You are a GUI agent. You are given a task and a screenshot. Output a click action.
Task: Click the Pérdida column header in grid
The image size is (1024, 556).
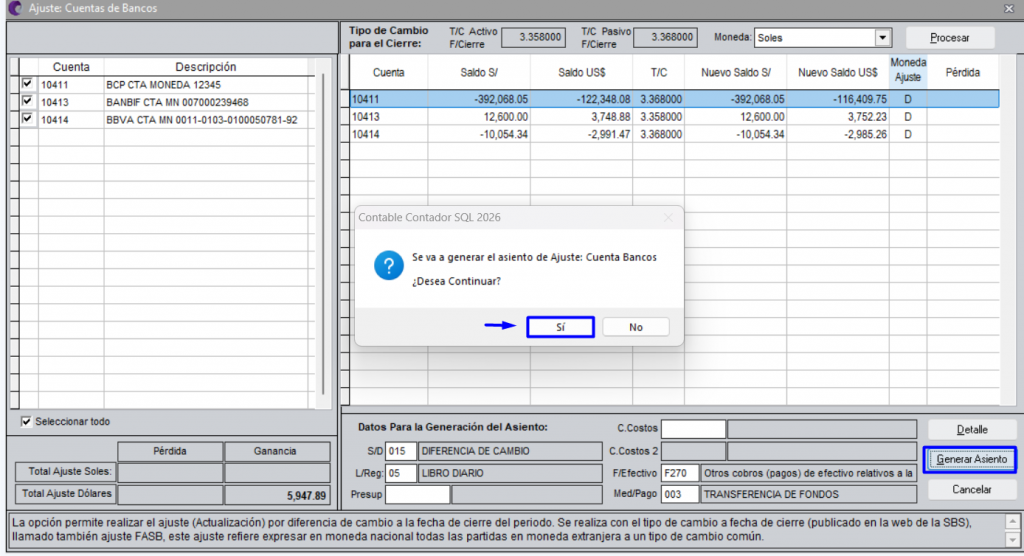pyautogui.click(x=963, y=73)
